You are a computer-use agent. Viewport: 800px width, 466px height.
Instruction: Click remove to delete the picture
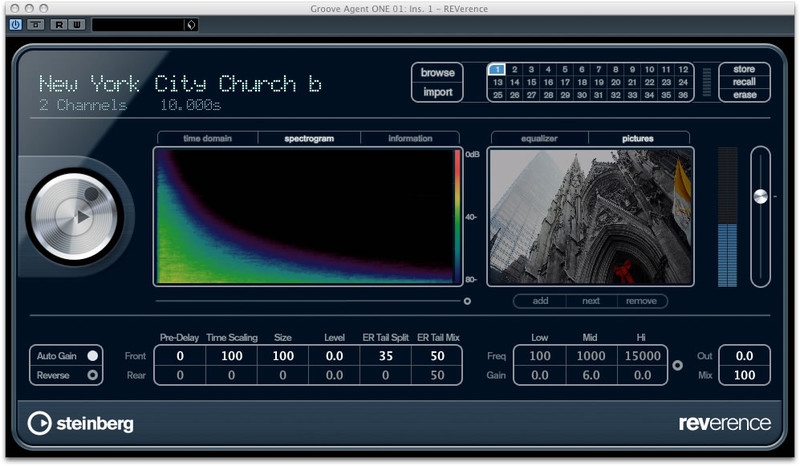[x=641, y=301]
